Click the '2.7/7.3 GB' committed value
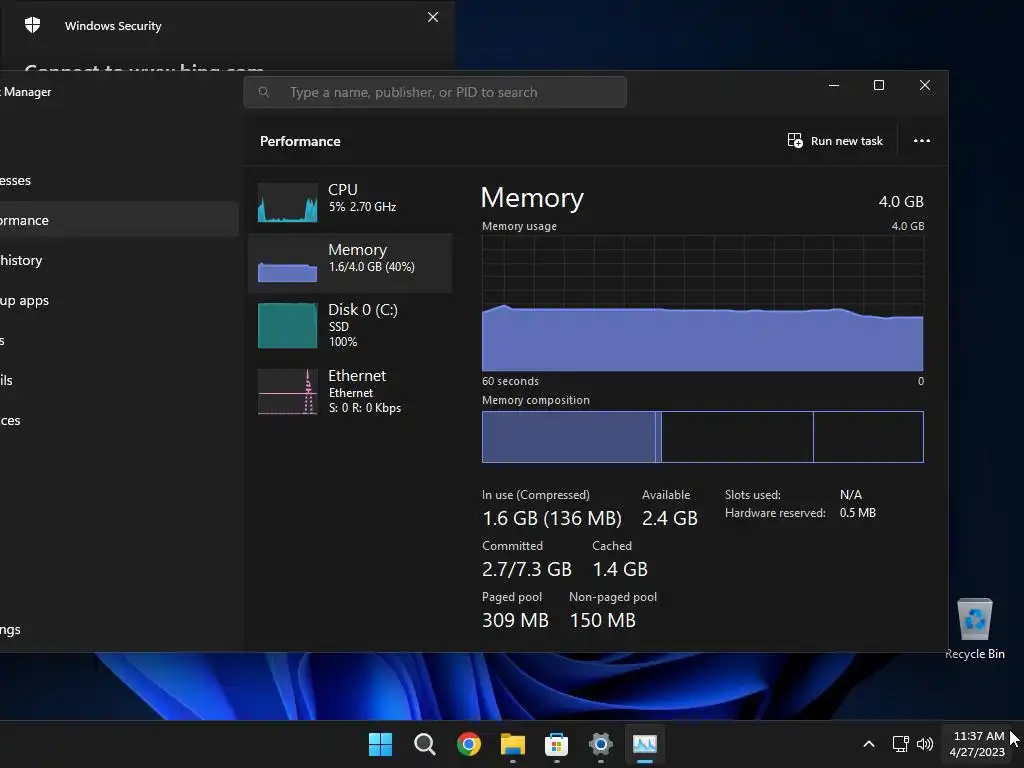Viewport: 1024px width, 768px height. point(527,569)
